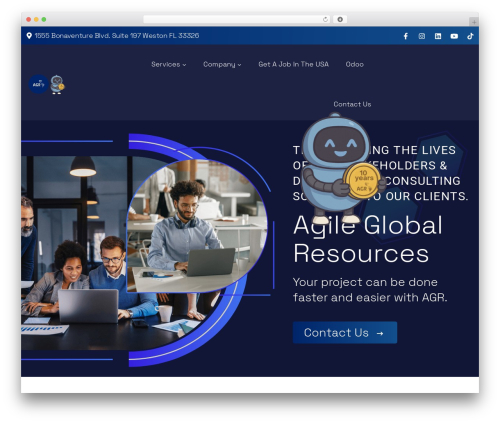The height and width of the screenshot is (423, 500).
Task: Click the blue Contact Us button
Action: tap(345, 332)
